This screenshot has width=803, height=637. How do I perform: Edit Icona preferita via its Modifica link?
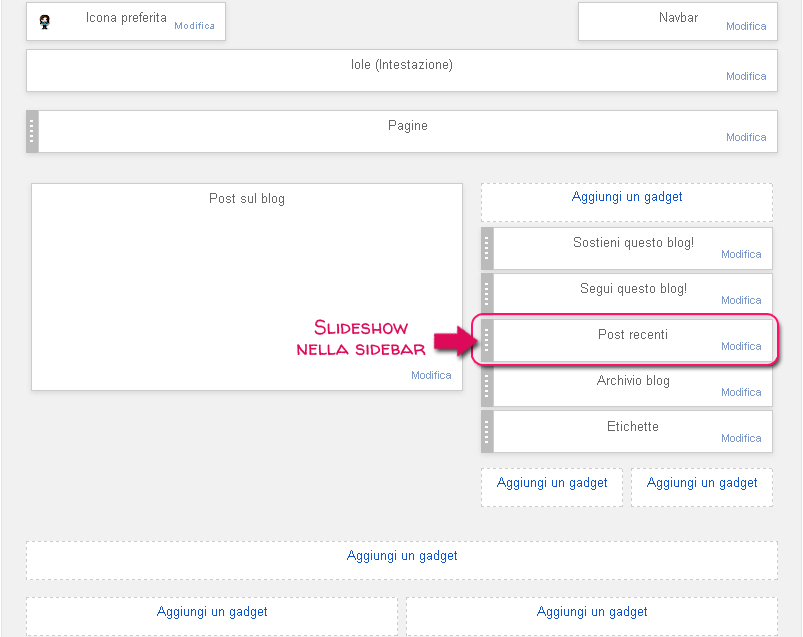point(194,26)
